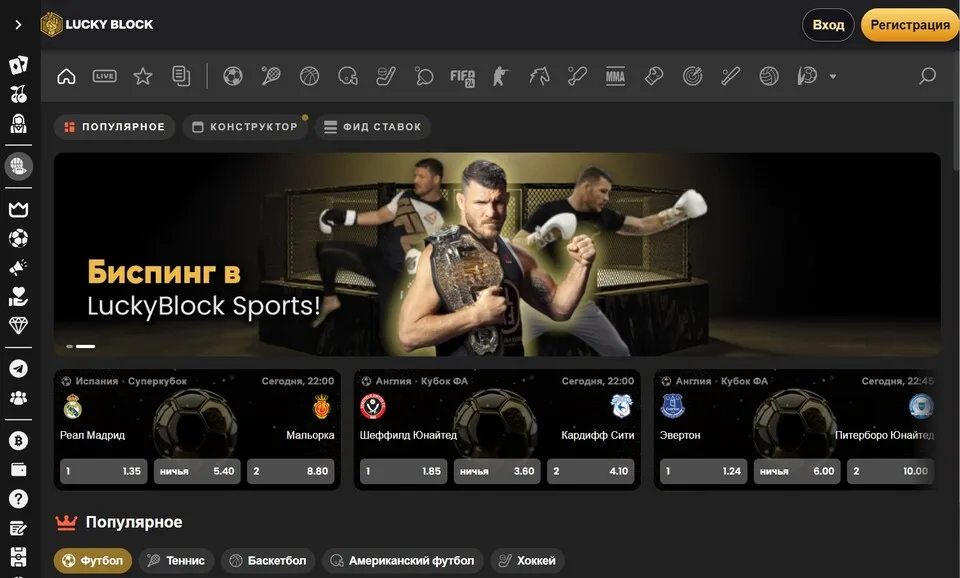Bet on Реал Мадрид win at 1.35
The width and height of the screenshot is (960, 578).
tap(103, 471)
